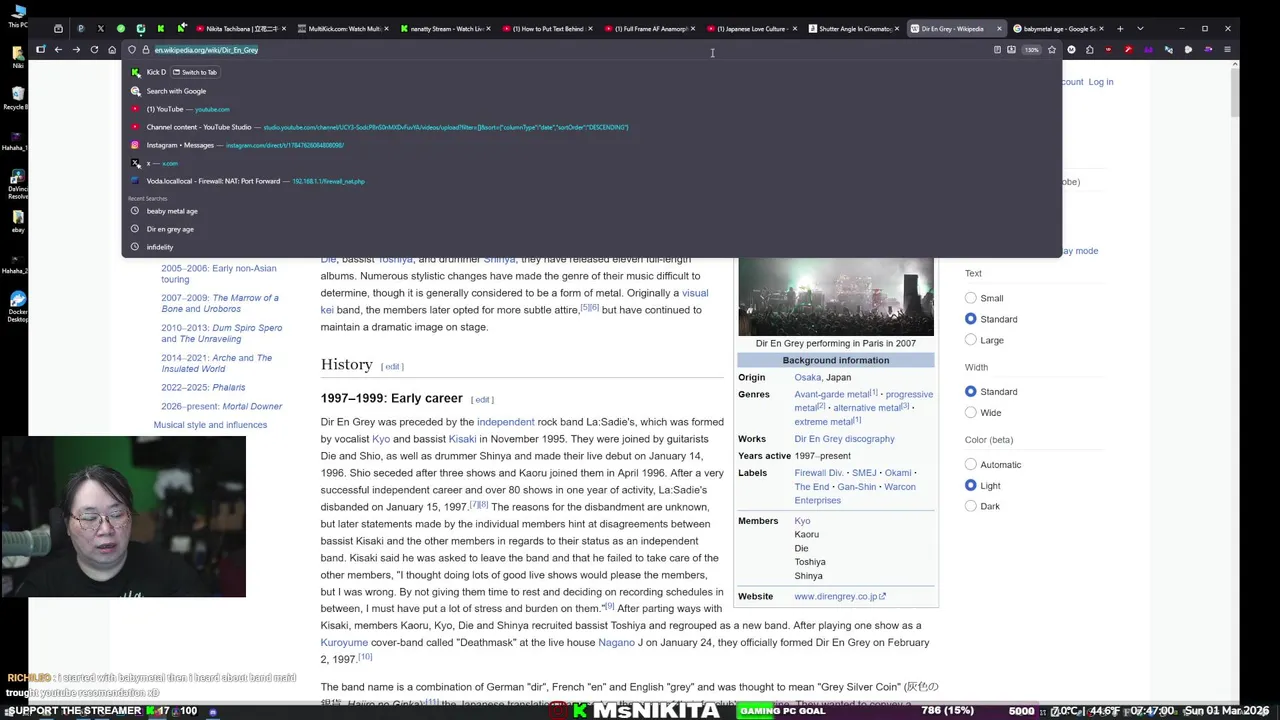This screenshot has width=1280, height=720.
Task: Choose Firewall NAT Port Forward suggestion
Action: pyautogui.click(x=590, y=181)
